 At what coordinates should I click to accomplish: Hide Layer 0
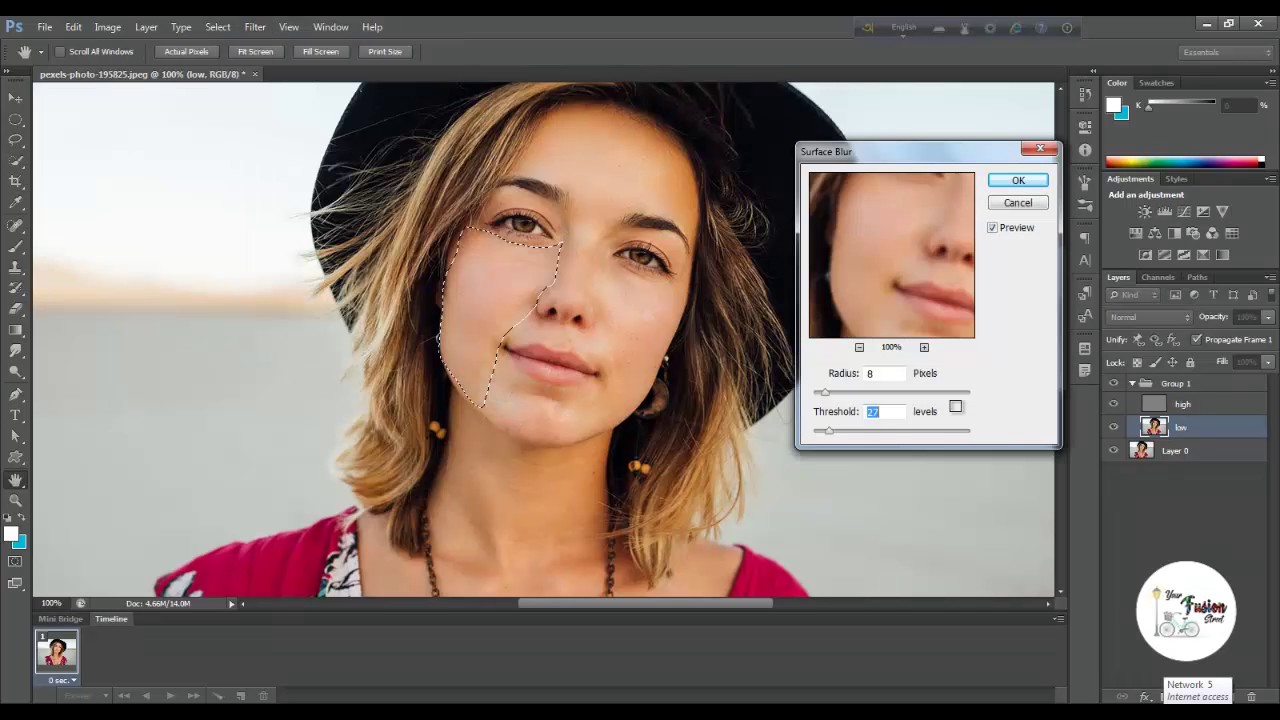tap(1114, 451)
